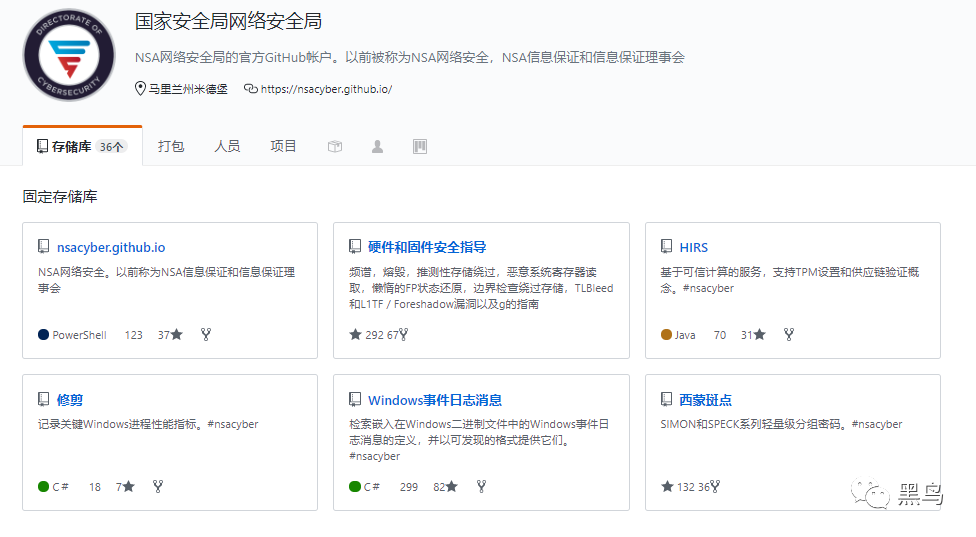This screenshot has width=976, height=537.
Task: Click the repo icon beside Windows事件日志消息
Action: pos(355,399)
